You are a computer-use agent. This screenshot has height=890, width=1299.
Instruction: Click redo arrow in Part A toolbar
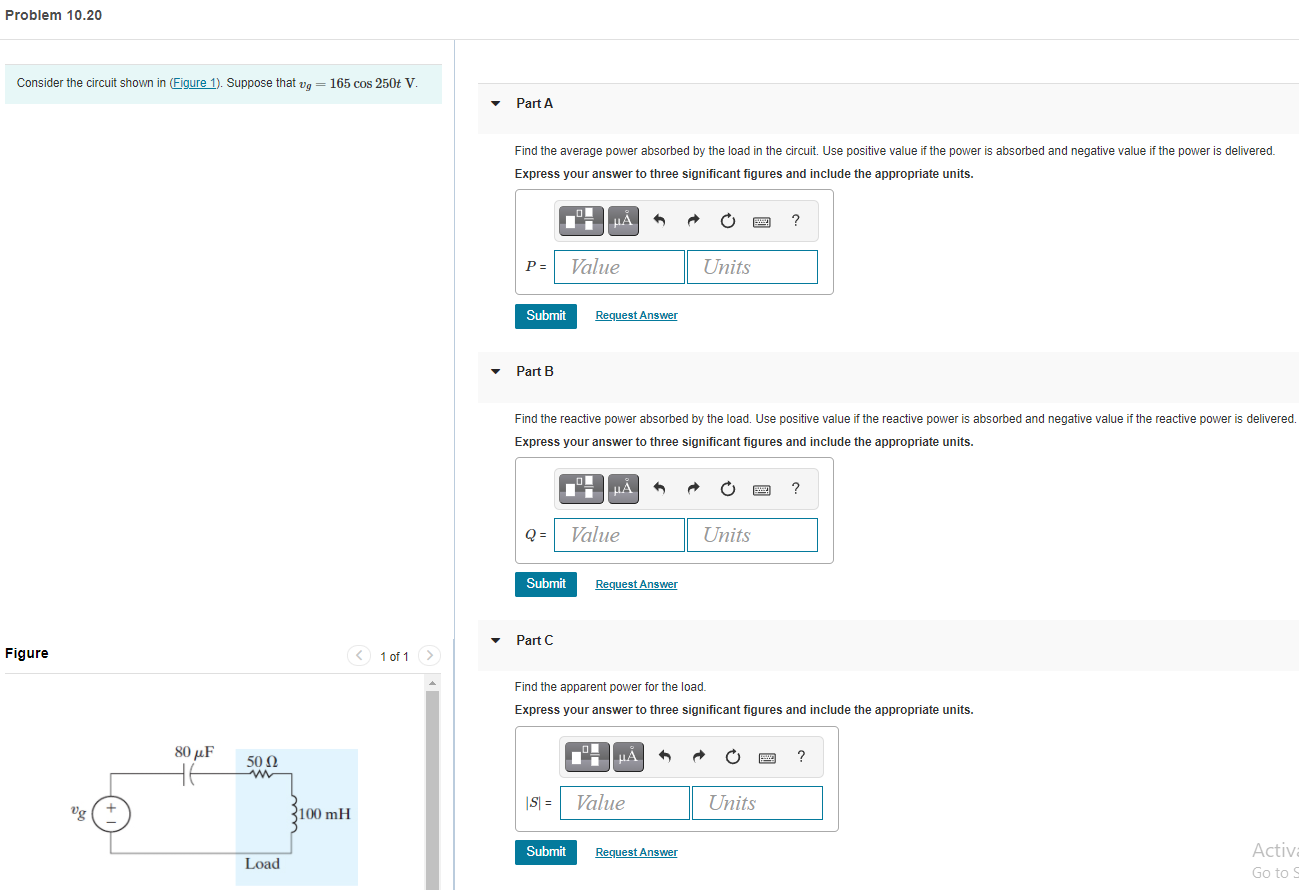(693, 221)
